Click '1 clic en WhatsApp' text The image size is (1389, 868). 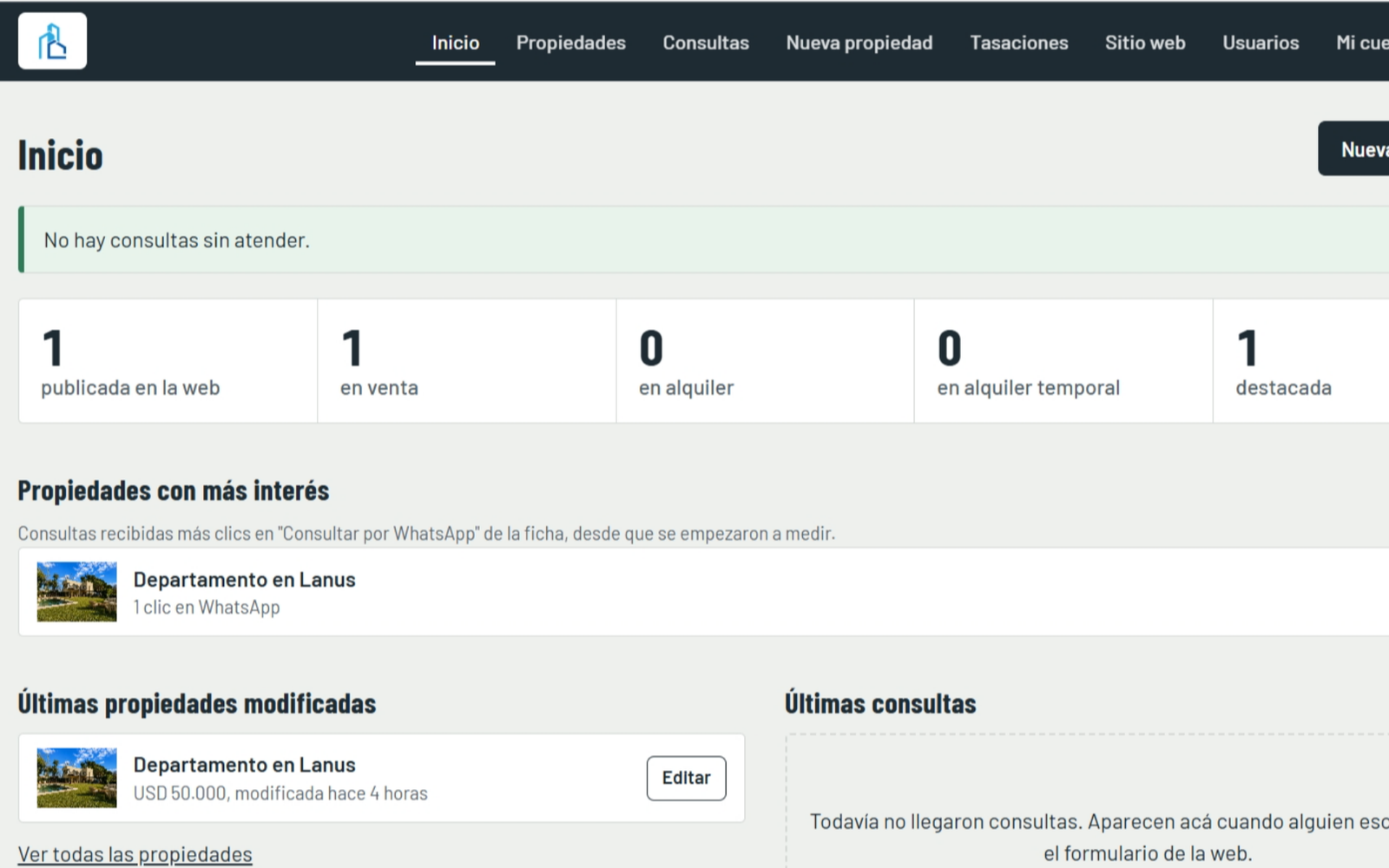coord(207,608)
